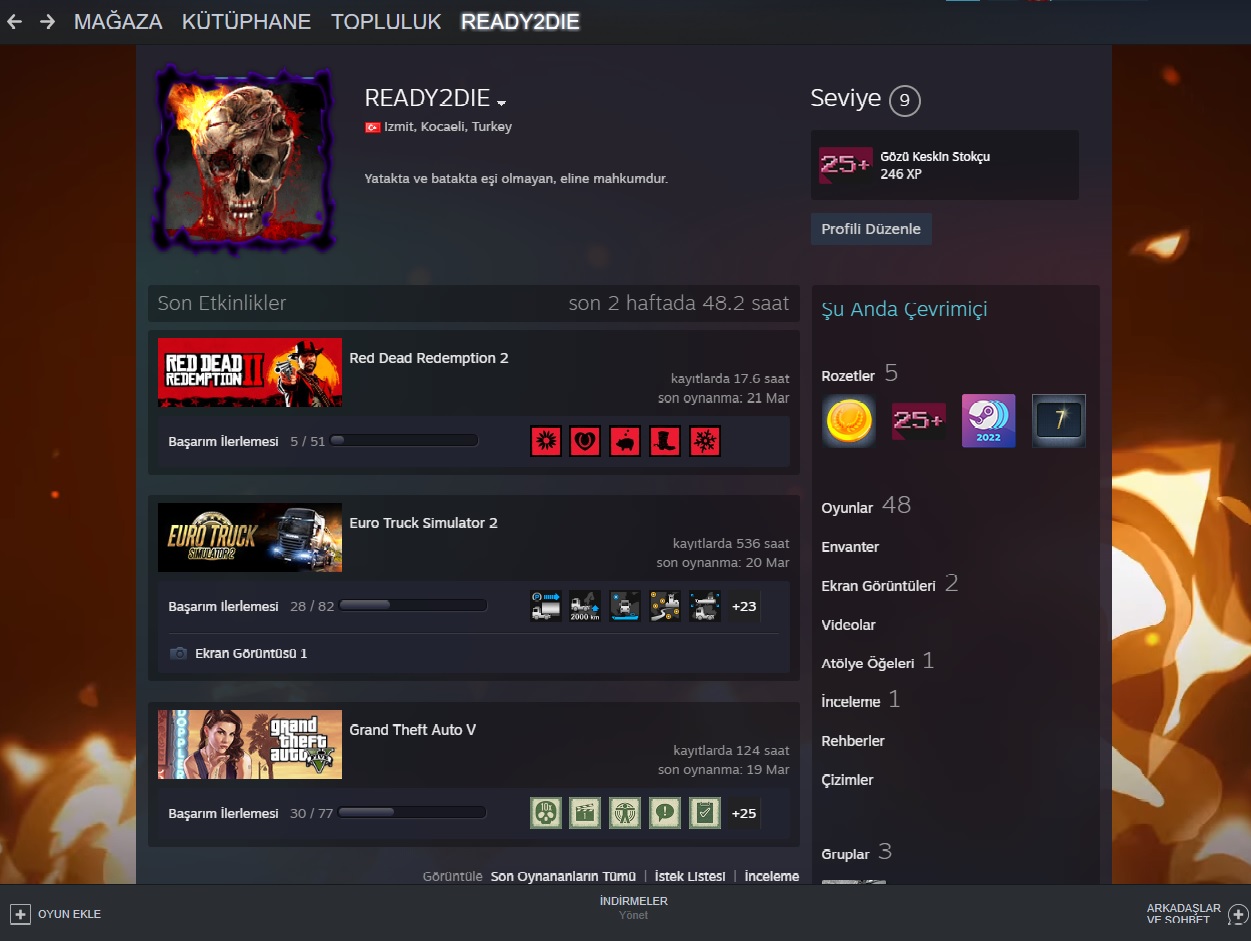
Task: Open the Steam 2022 badge
Action: click(988, 421)
